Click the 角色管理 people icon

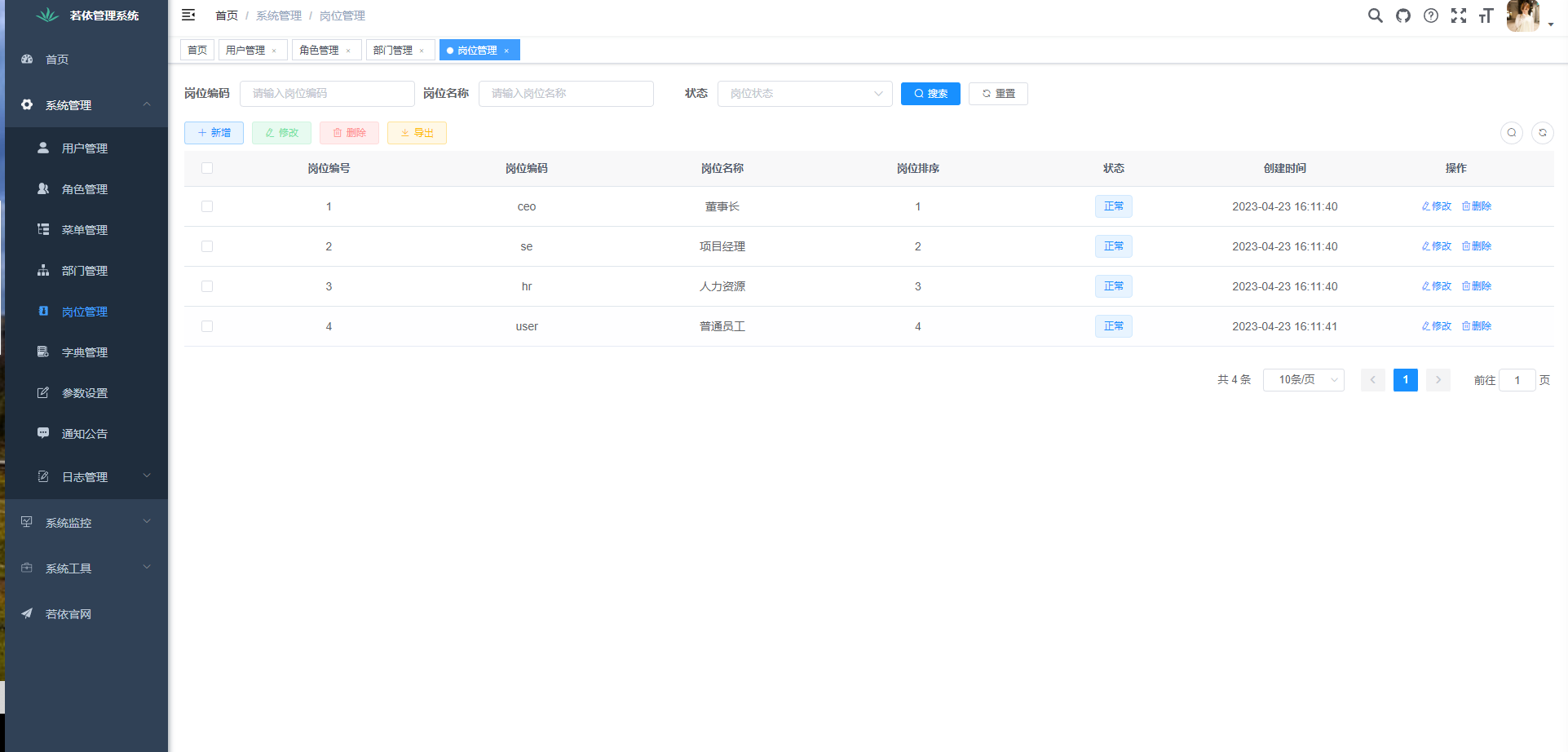click(x=43, y=188)
